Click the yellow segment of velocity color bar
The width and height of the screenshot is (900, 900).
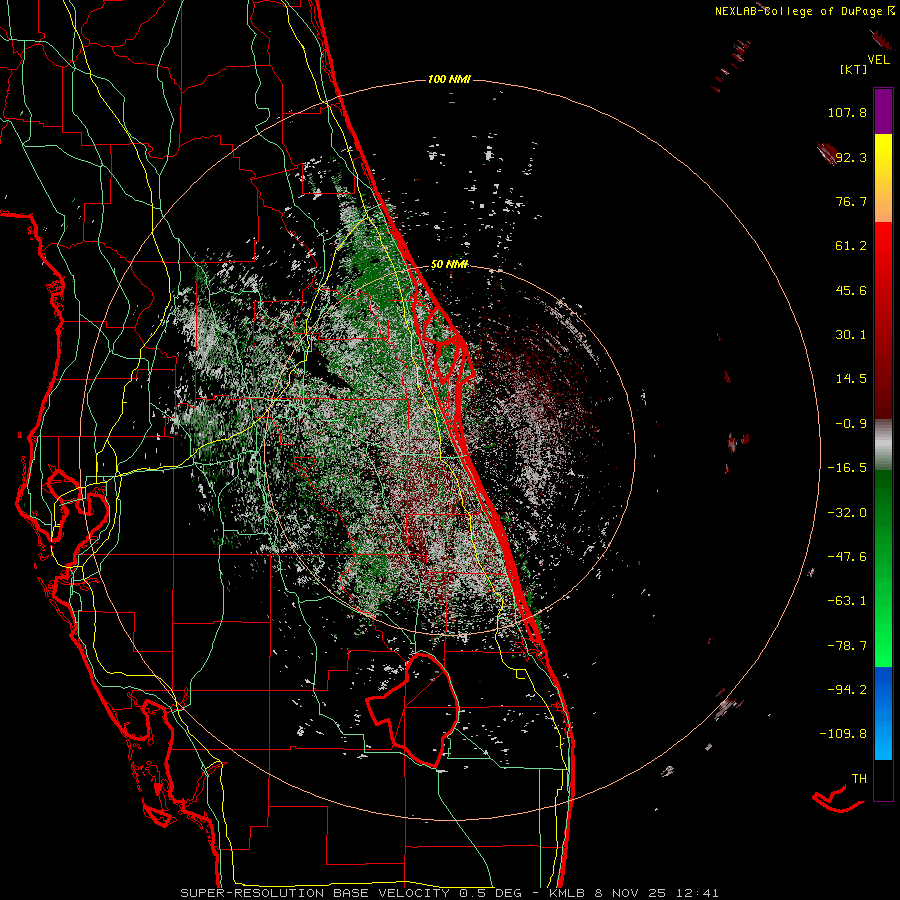point(883,178)
